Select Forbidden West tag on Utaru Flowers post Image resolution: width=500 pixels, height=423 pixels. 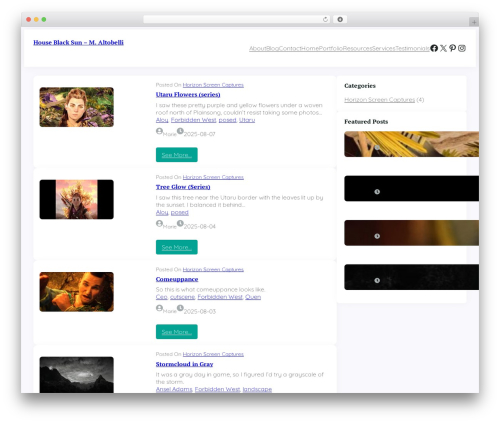(193, 120)
